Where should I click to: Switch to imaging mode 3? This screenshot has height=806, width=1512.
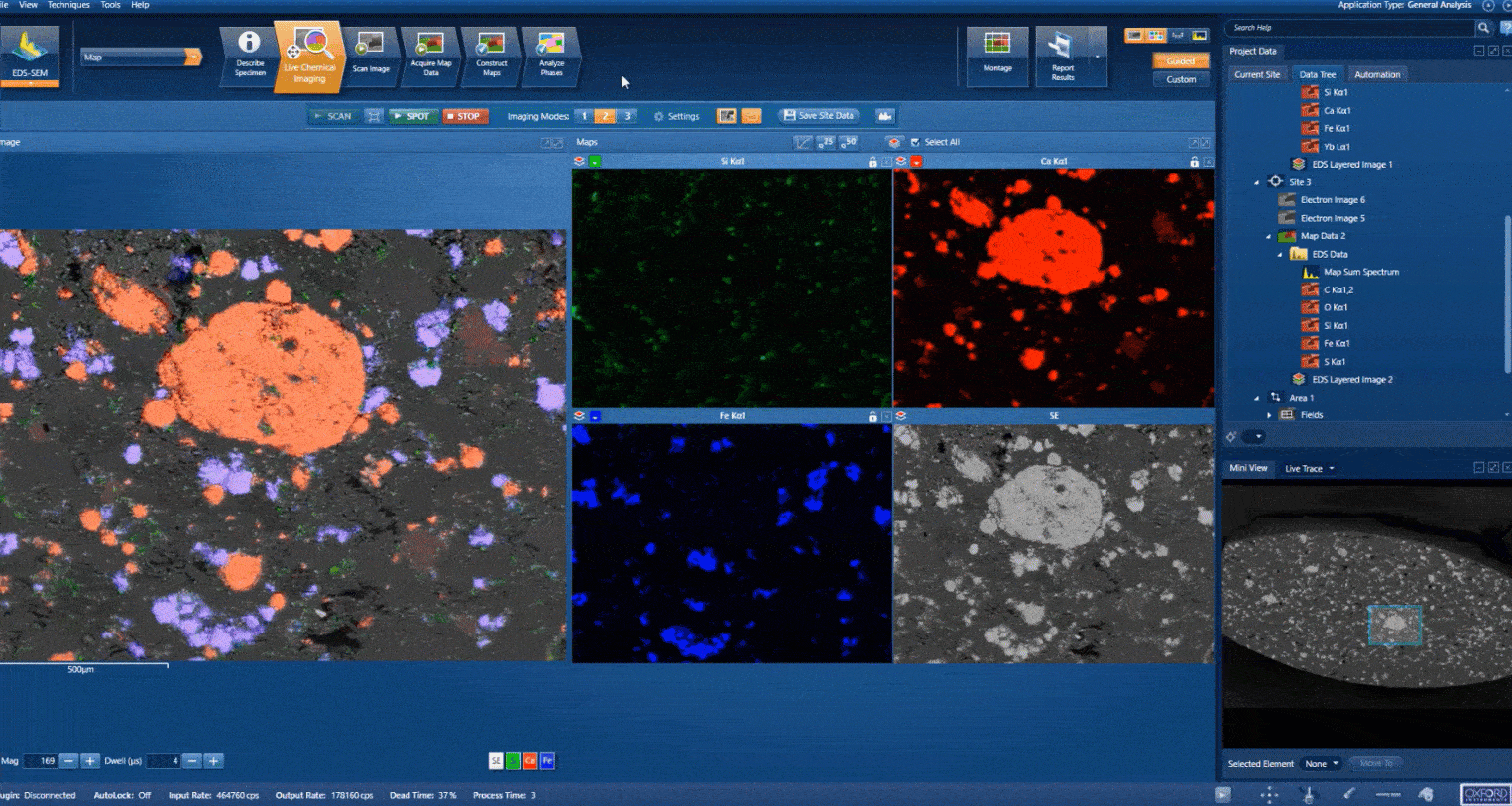click(627, 116)
